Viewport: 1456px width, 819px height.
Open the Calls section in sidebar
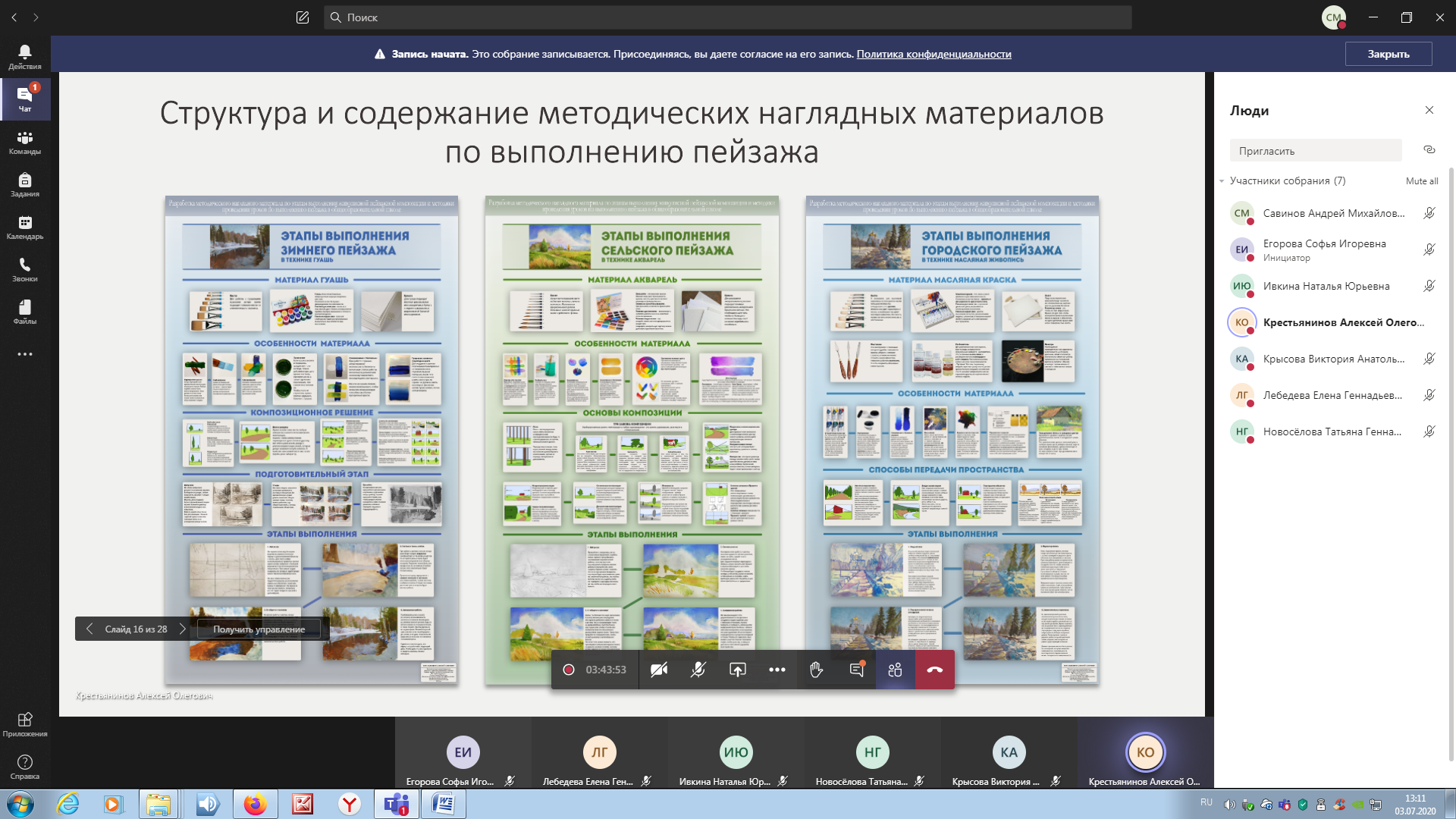click(x=25, y=269)
